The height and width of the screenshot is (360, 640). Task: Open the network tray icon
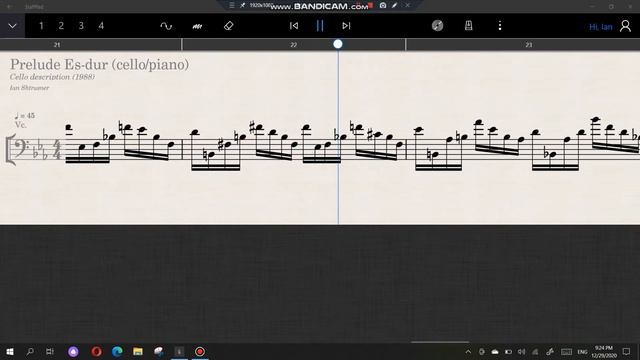(535, 352)
